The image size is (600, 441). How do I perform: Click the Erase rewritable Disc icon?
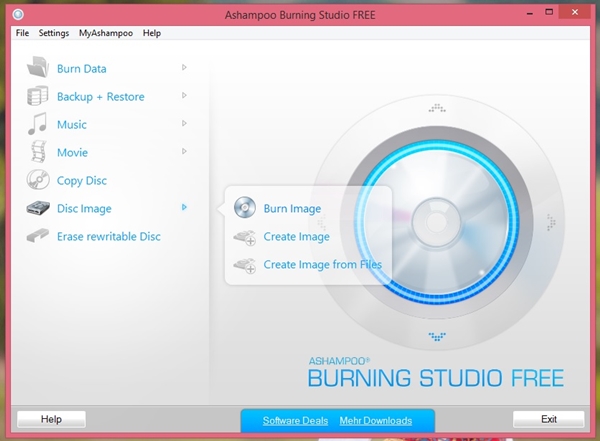click(38, 237)
